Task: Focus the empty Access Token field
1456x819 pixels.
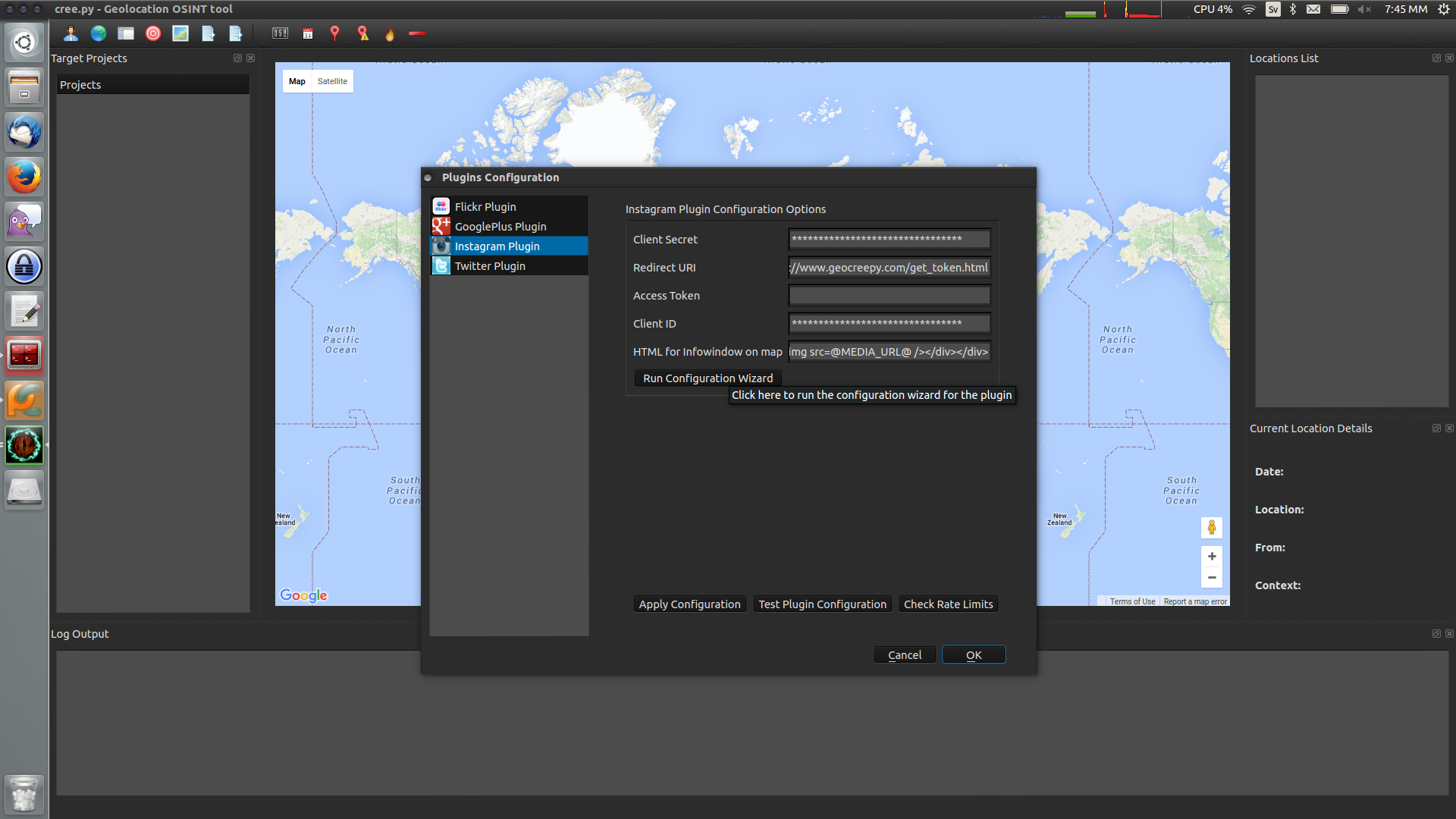Action: [890, 295]
